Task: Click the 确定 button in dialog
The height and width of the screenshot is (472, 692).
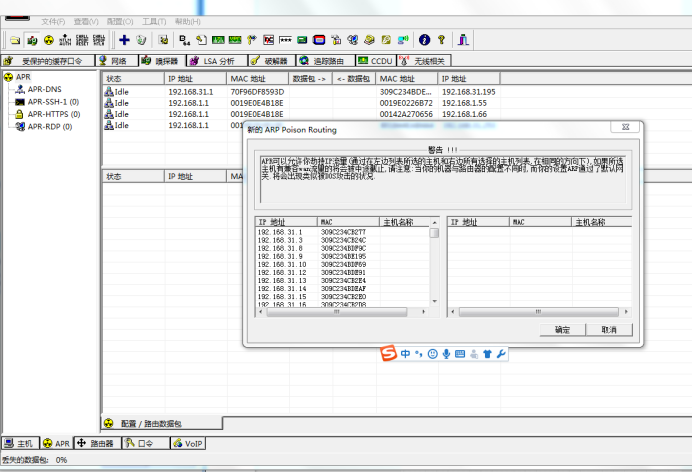Action: (562, 329)
